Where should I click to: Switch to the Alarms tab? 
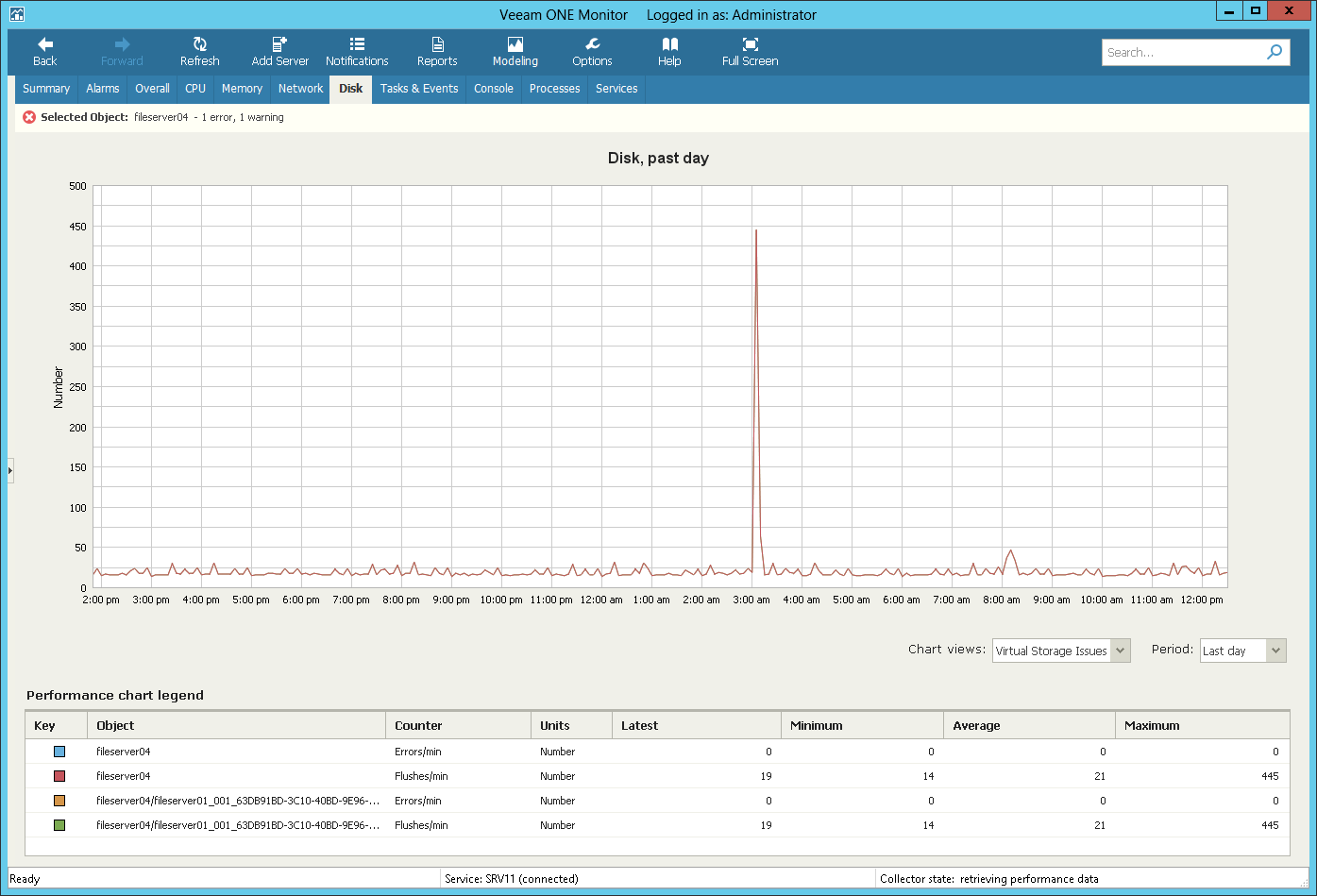tap(103, 89)
